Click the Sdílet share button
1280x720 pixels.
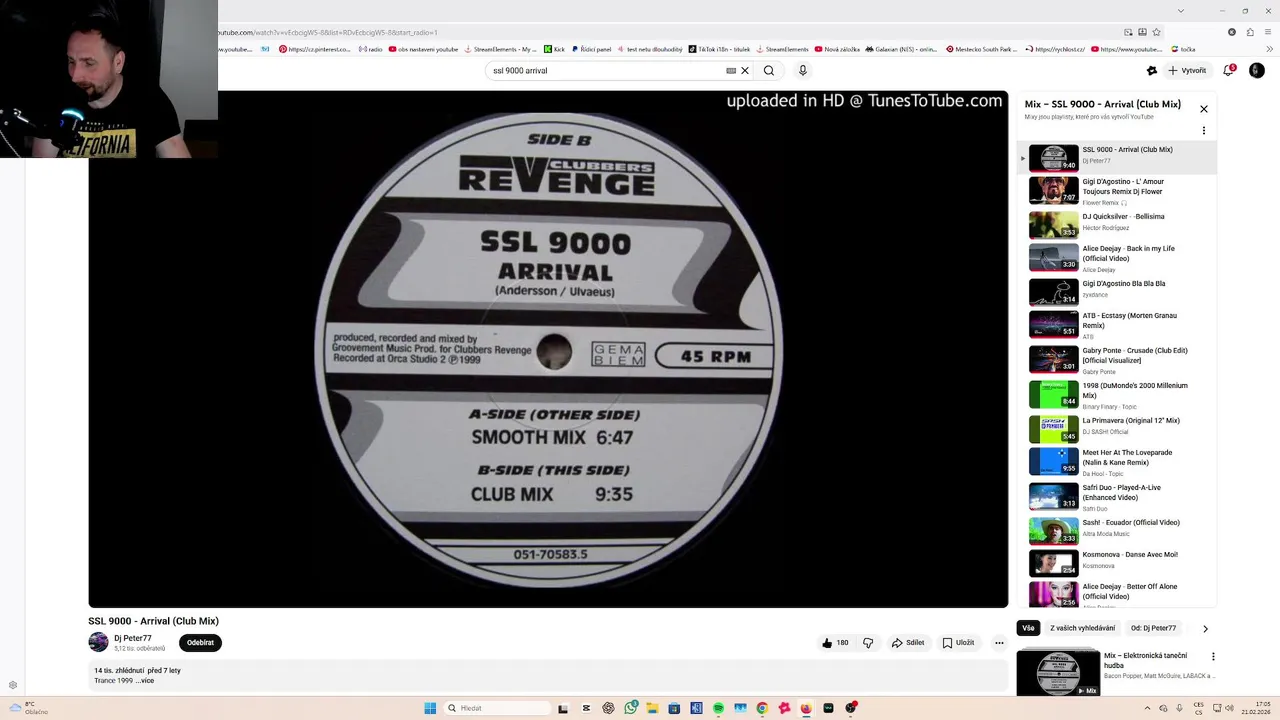pos(908,643)
